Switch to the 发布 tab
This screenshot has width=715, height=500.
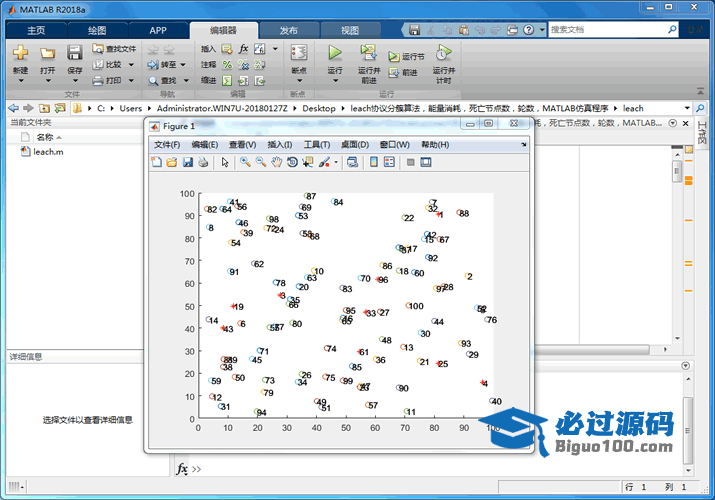[289, 31]
